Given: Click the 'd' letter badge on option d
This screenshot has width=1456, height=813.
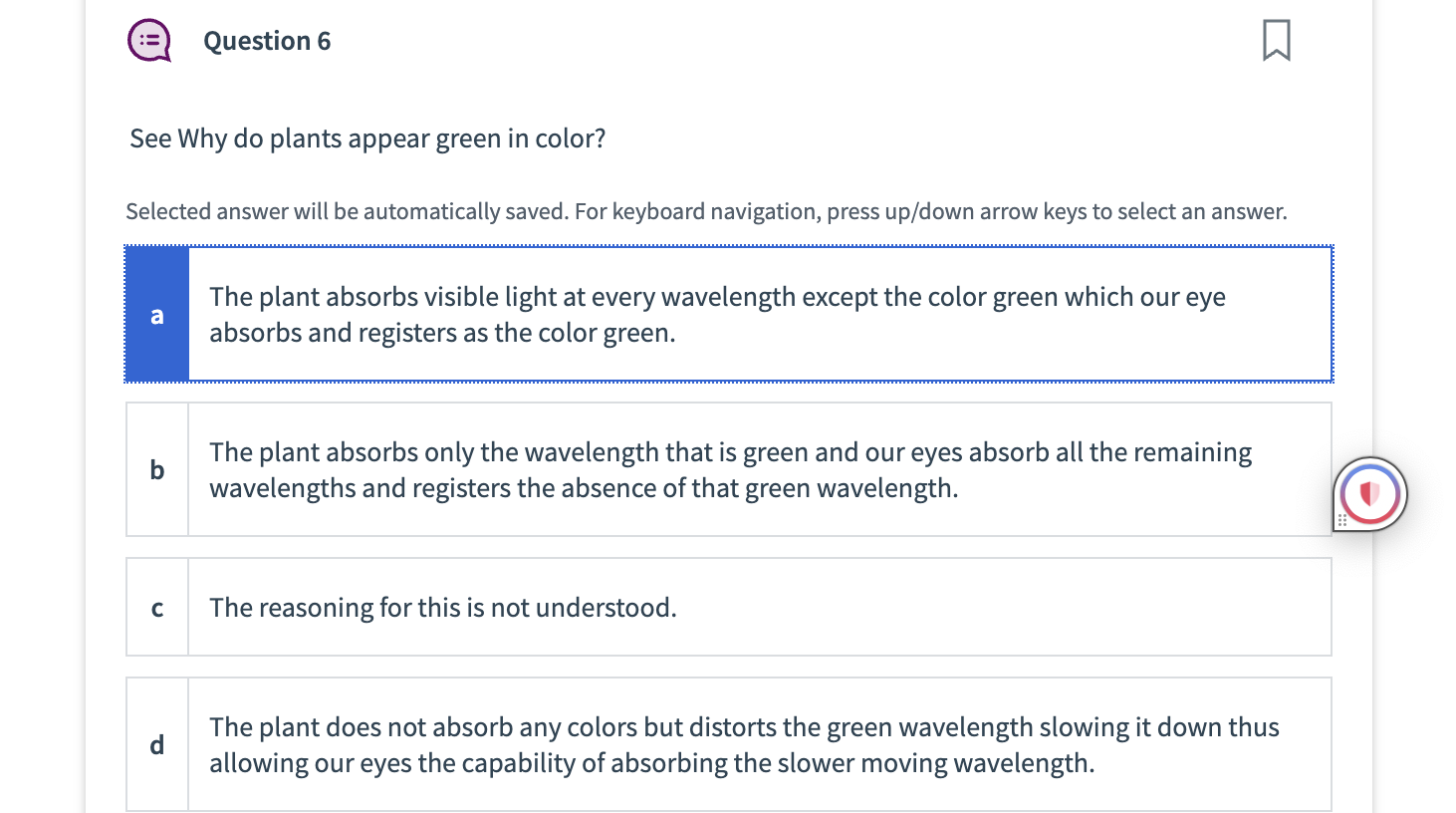Looking at the screenshot, I should (156, 744).
